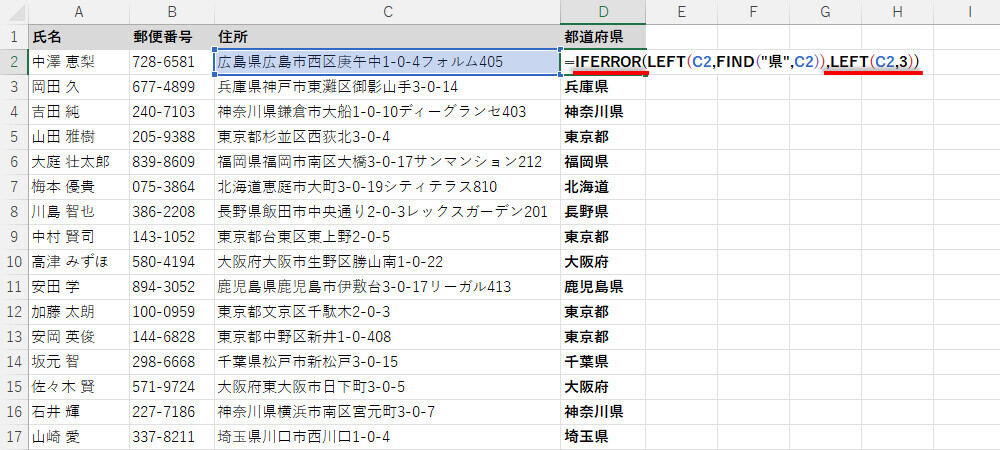Click postal code 894-3052
Viewport: 1000px width, 450px height.
point(172,287)
